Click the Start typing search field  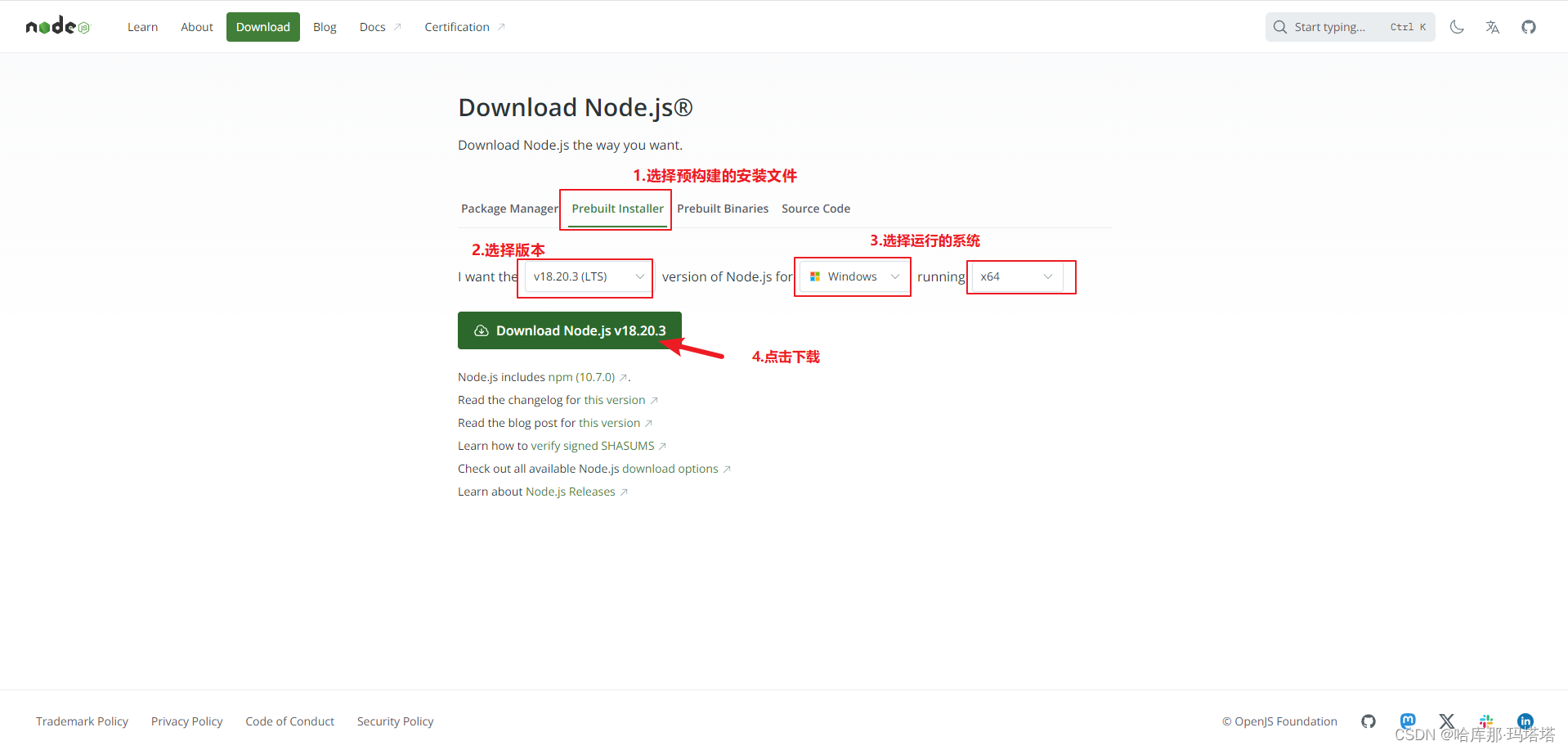pos(1349,26)
